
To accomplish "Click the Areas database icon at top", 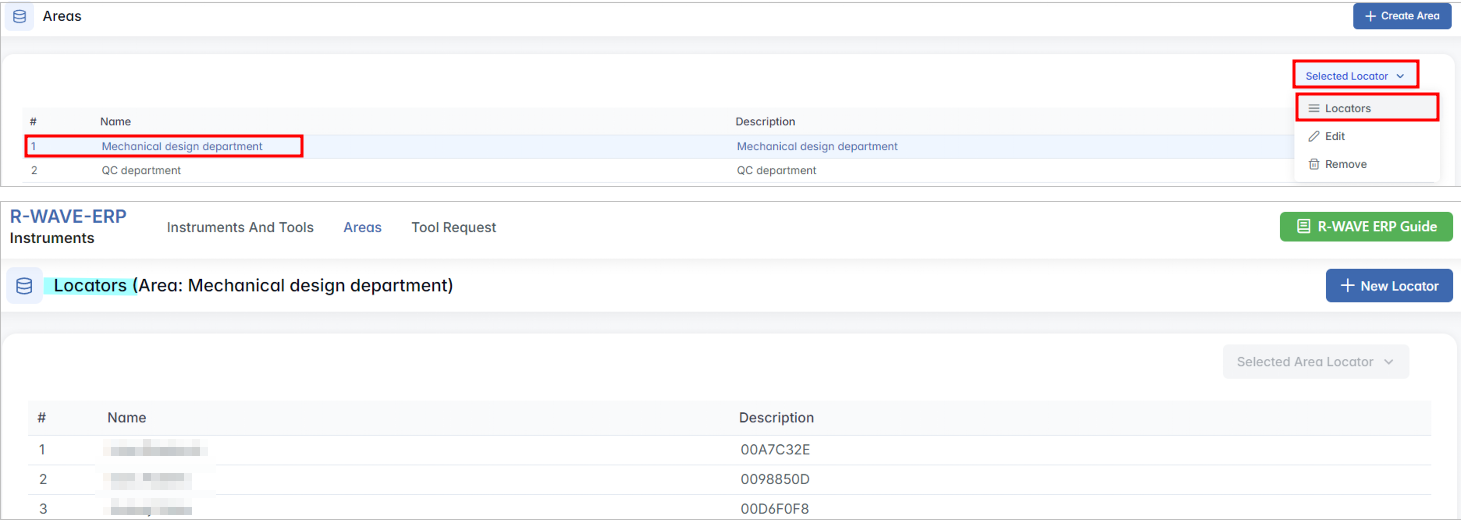I will (x=19, y=16).
